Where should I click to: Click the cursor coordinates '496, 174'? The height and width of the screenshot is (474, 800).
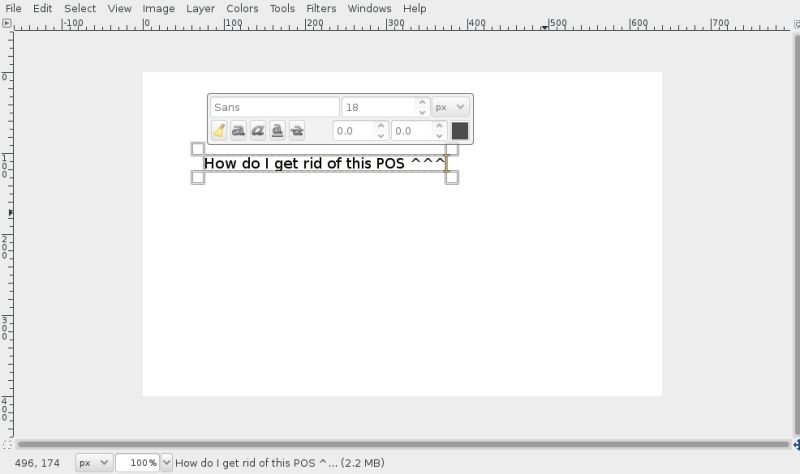point(37,463)
